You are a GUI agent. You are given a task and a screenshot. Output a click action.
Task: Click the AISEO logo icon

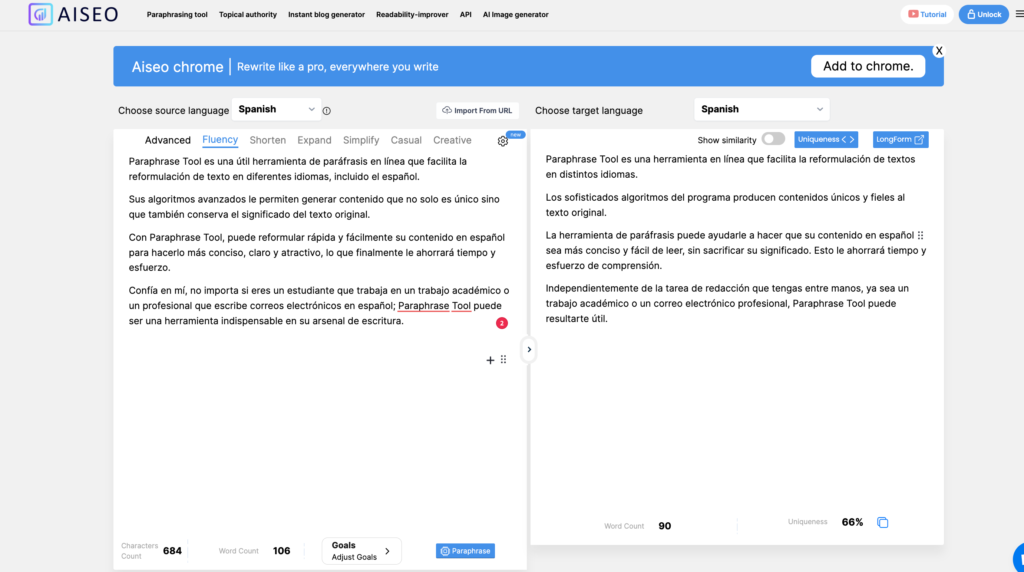click(x=40, y=14)
